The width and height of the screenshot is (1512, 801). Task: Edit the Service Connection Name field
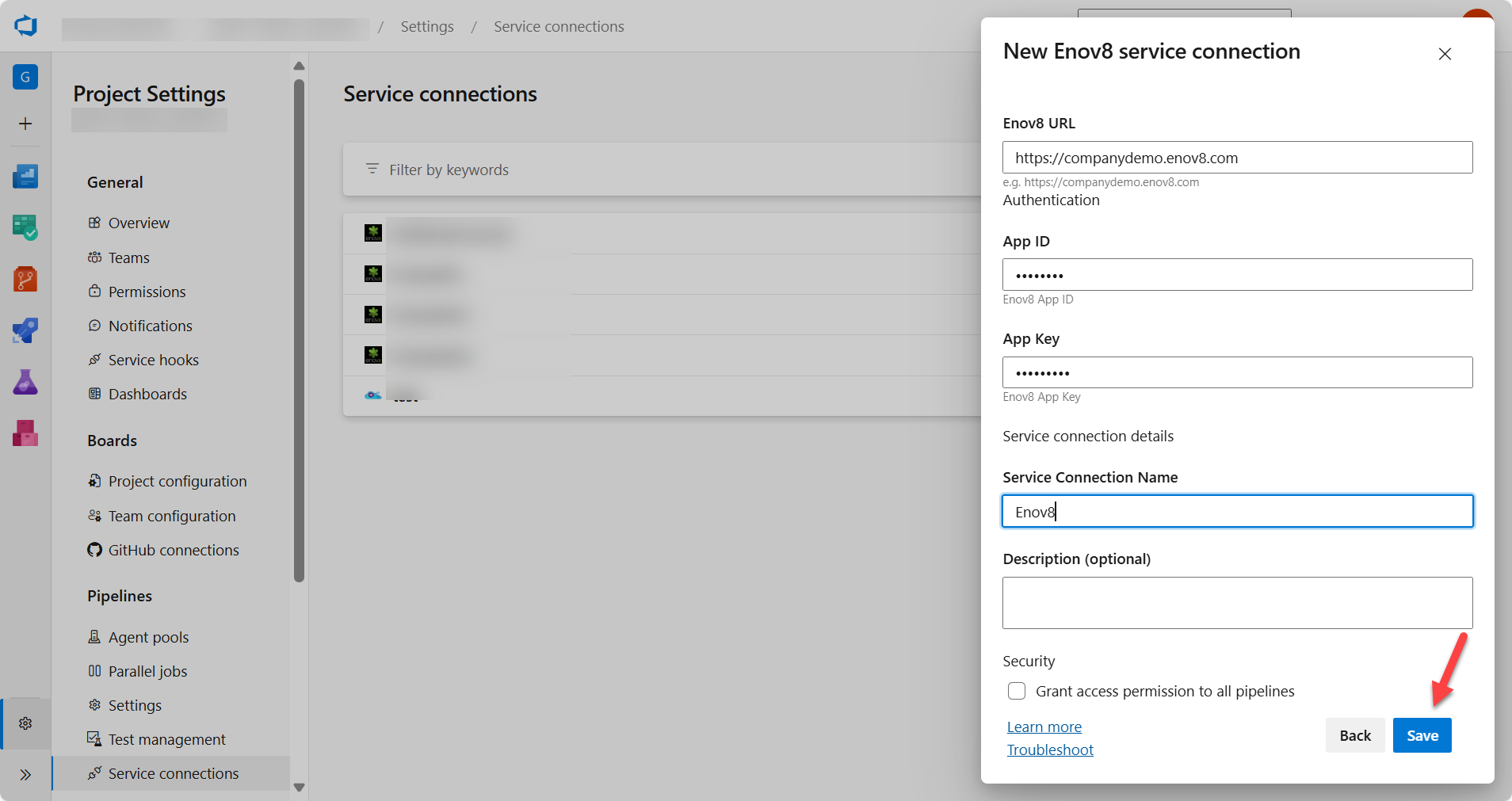(x=1237, y=512)
